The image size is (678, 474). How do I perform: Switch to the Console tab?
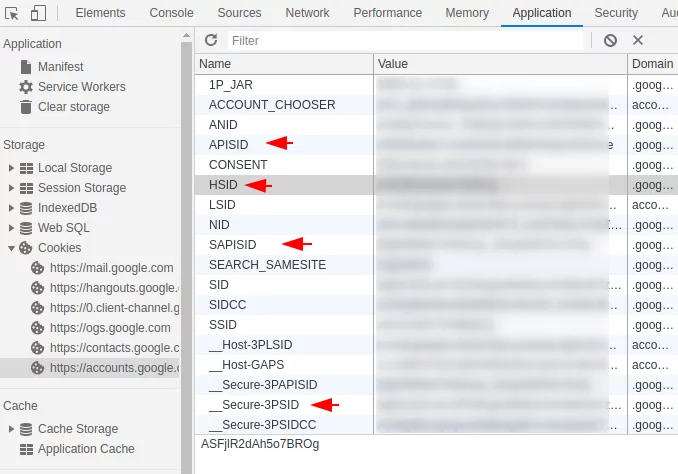171,13
